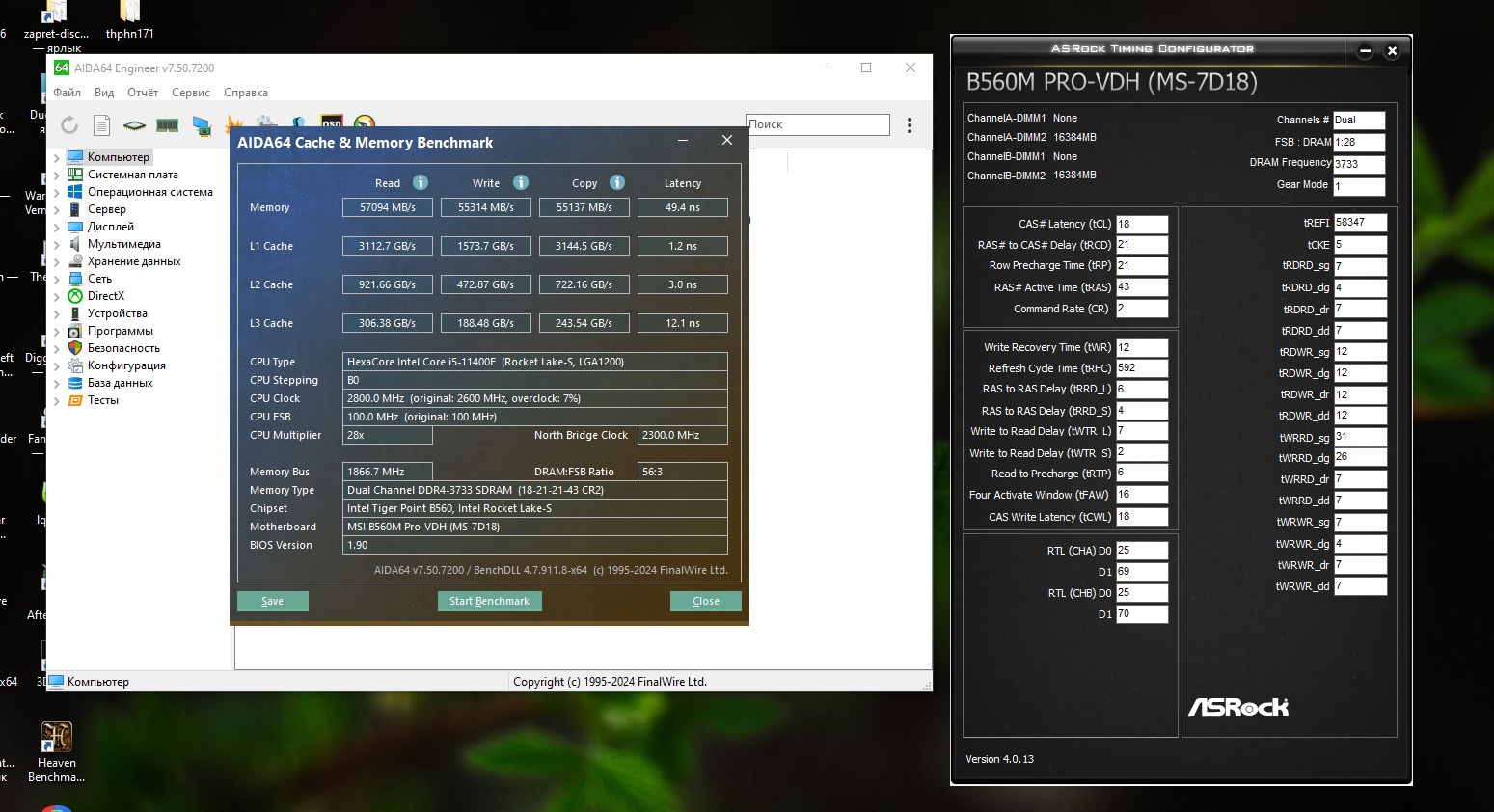Click the DRAM Frequency value field
Image resolution: width=1494 pixels, height=812 pixels.
pyautogui.click(x=1359, y=164)
